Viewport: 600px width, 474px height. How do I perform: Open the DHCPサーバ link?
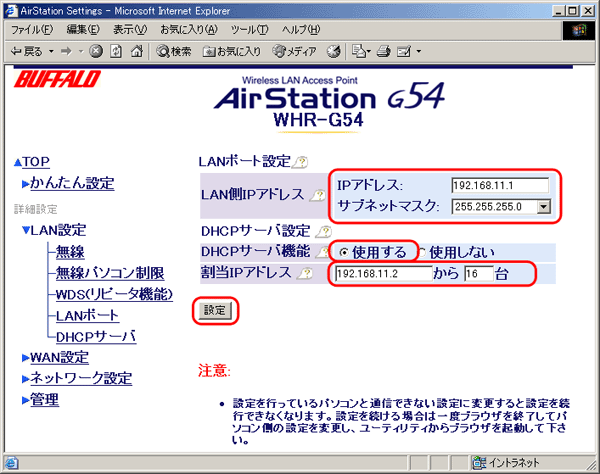point(96,337)
